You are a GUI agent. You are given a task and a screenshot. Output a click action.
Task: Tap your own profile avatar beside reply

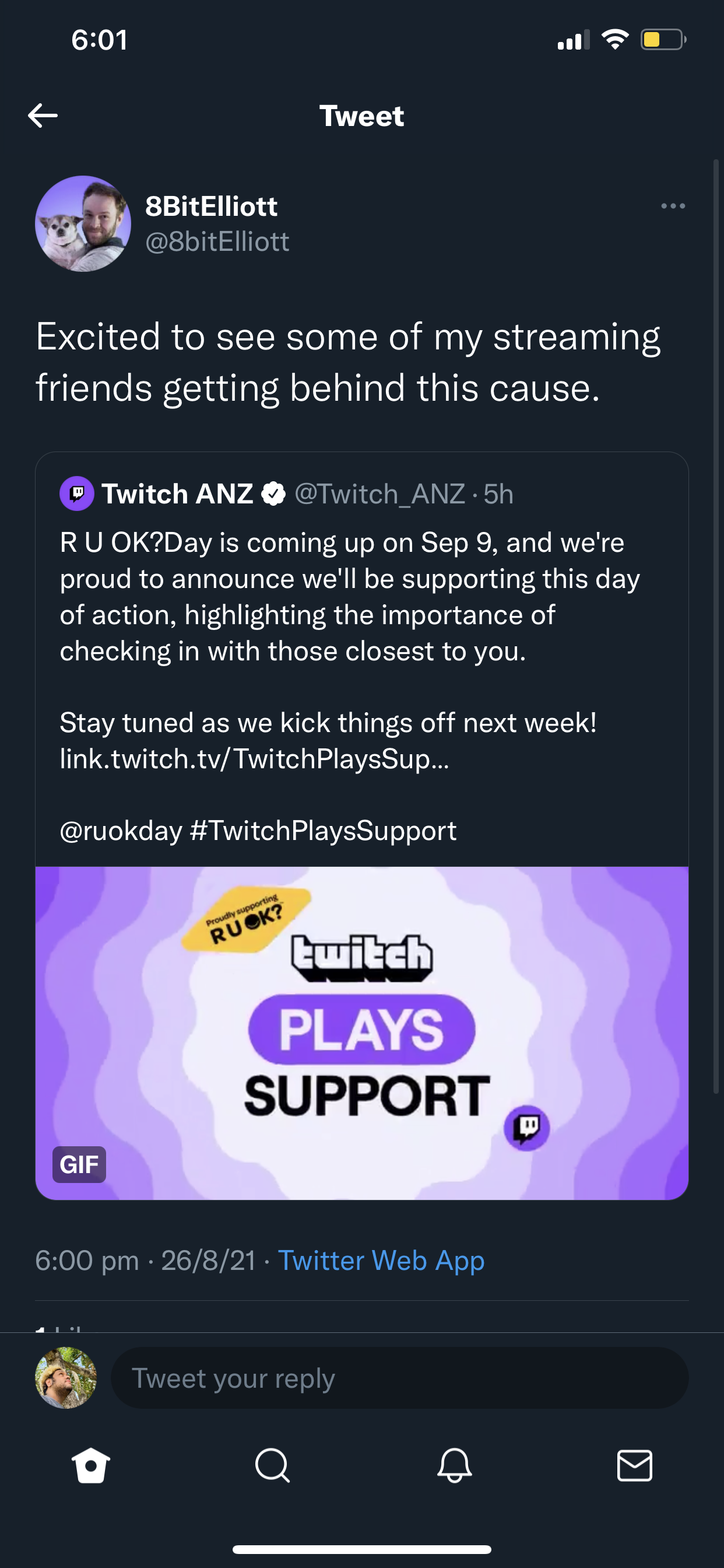(66, 1377)
